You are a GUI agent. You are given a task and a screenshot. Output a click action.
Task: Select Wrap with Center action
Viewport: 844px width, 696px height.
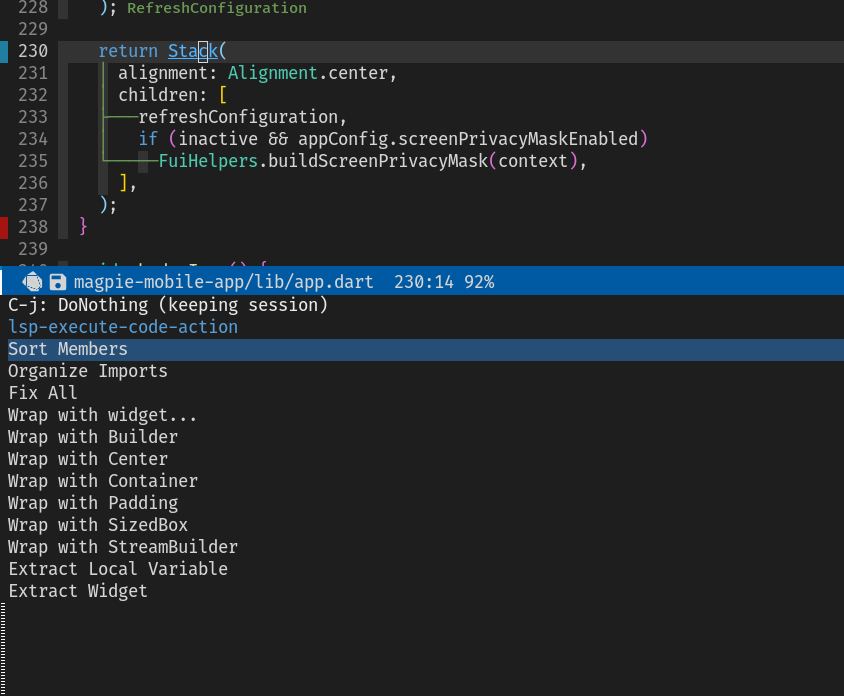click(88, 459)
